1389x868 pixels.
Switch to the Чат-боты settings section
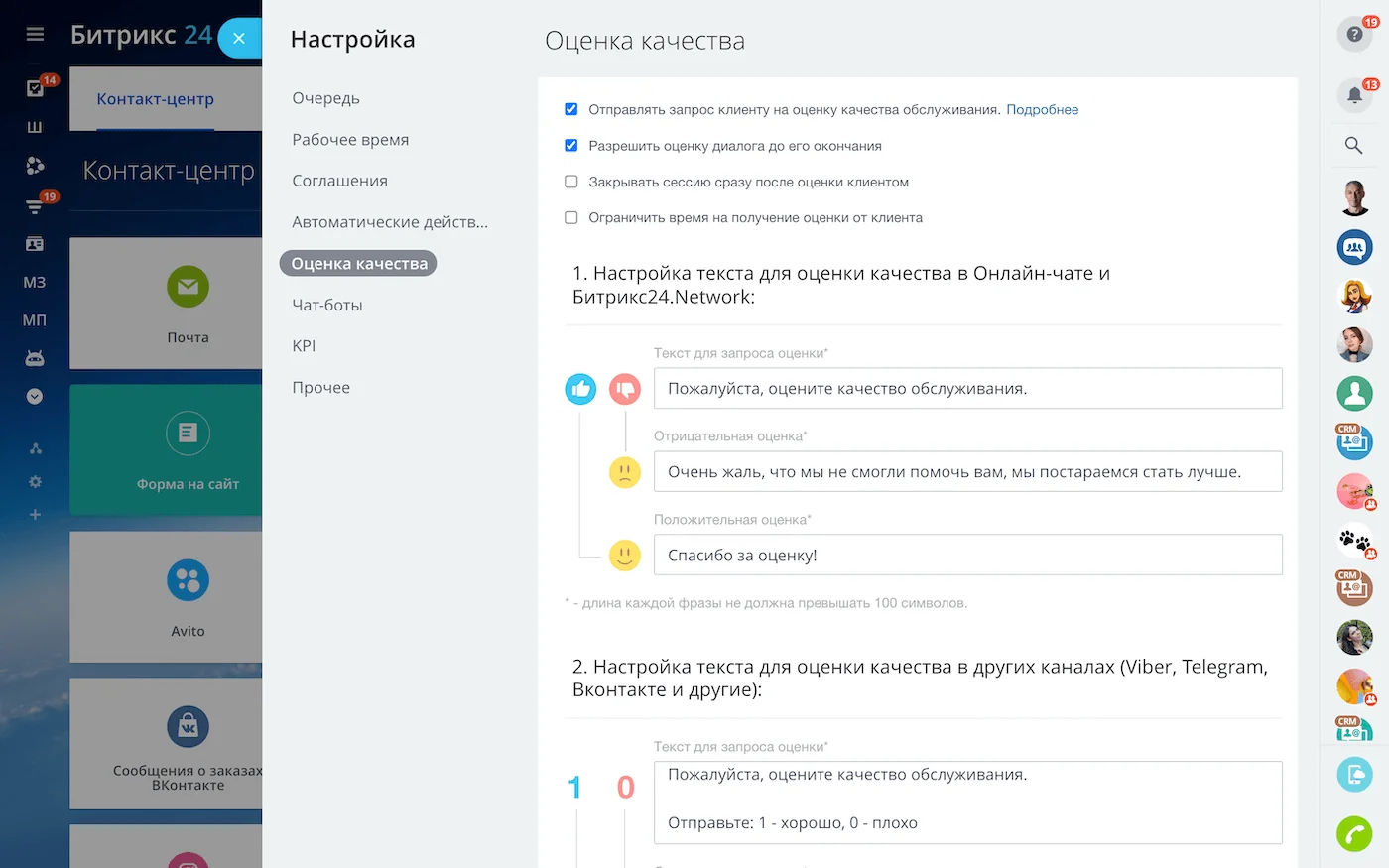point(329,305)
